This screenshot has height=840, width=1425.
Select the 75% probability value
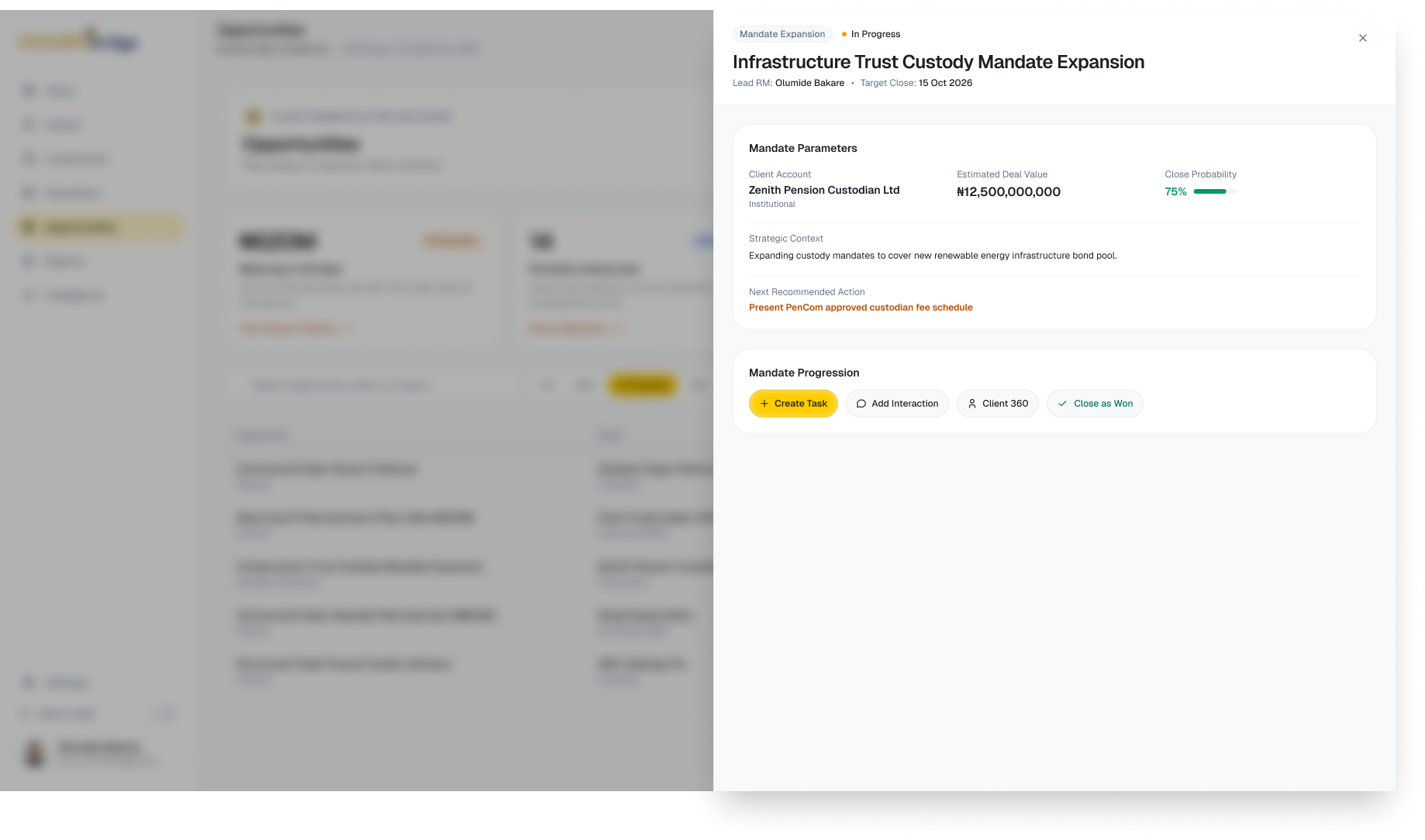pos(1175,191)
